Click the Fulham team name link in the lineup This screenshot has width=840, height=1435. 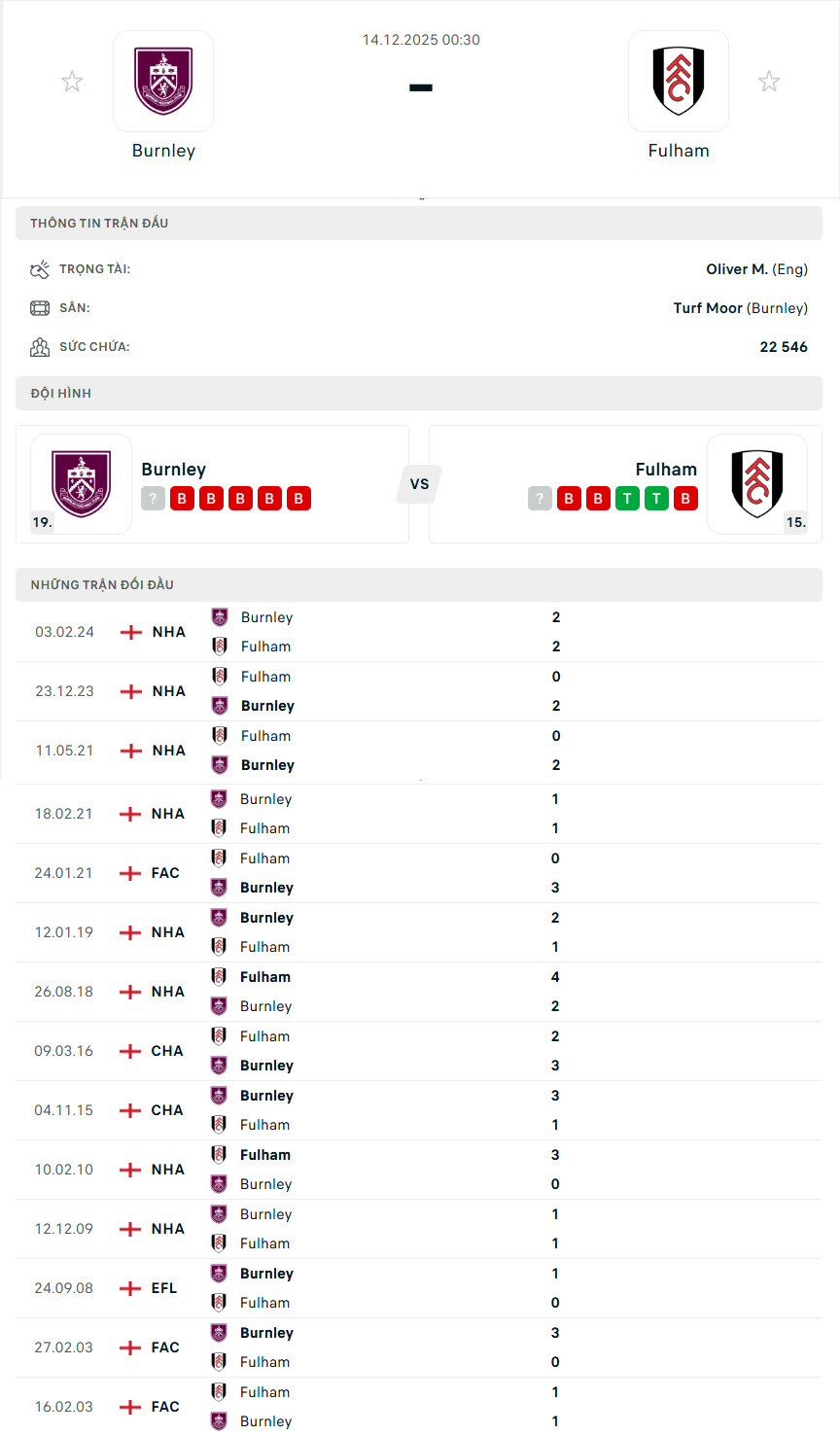pyautogui.click(x=667, y=469)
